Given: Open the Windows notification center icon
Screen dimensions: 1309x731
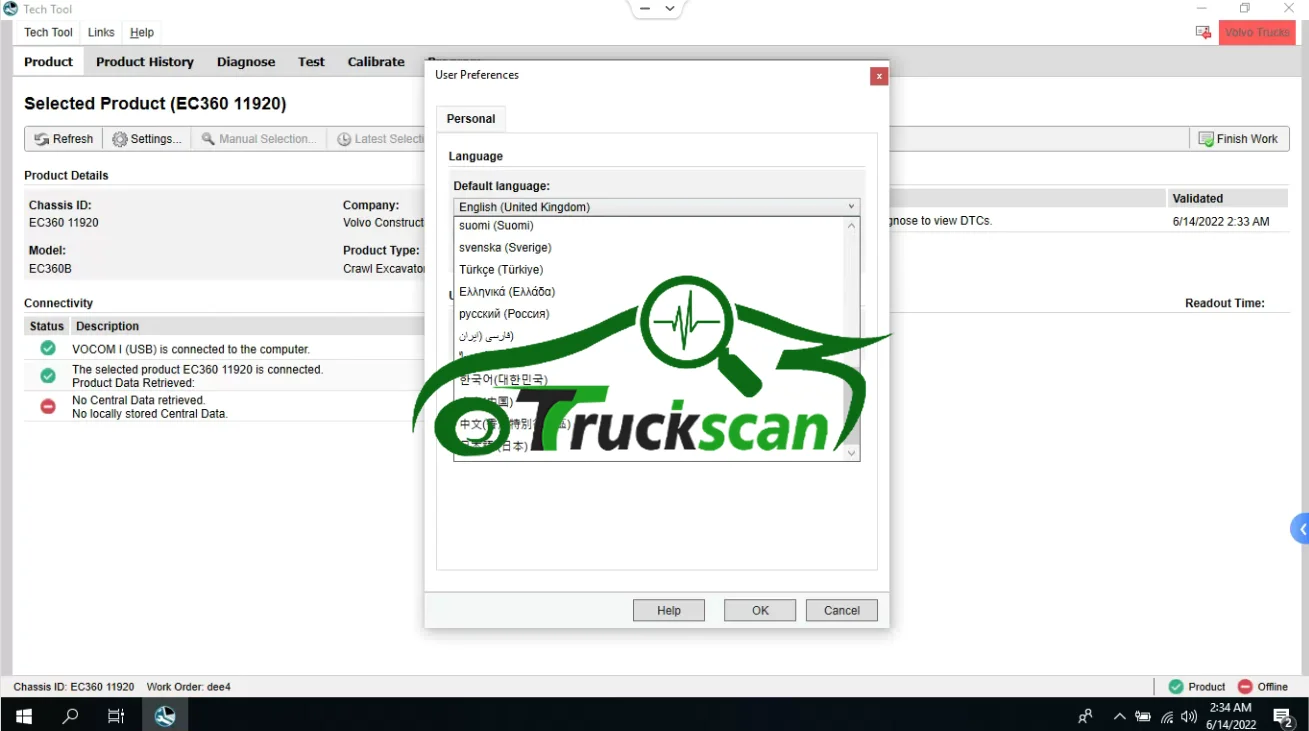Looking at the screenshot, I should (1284, 716).
